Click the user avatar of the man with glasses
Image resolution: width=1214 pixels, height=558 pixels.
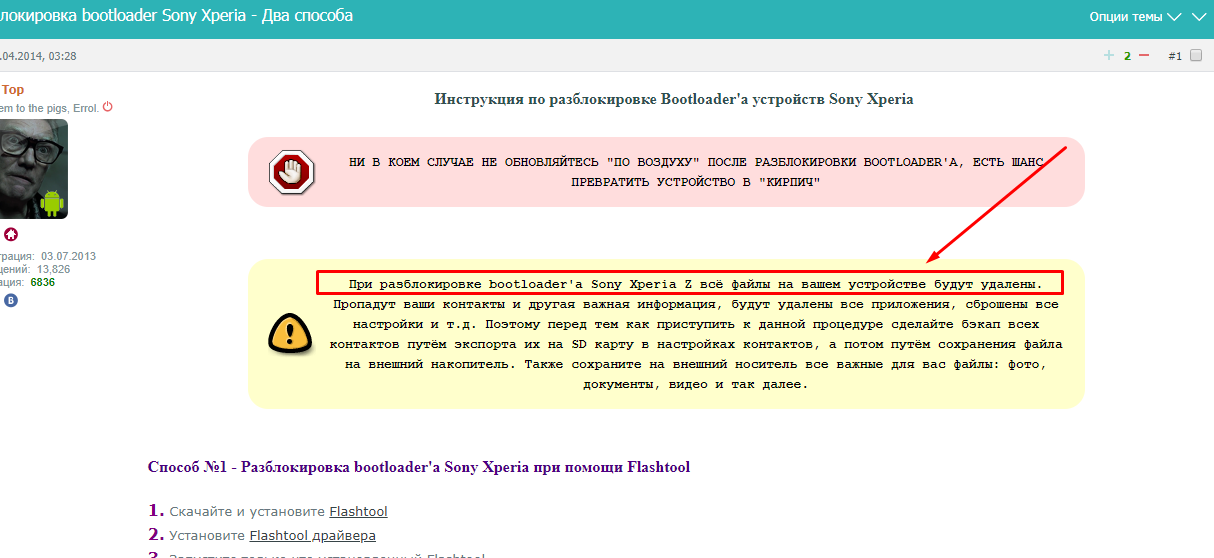[x=33, y=169]
